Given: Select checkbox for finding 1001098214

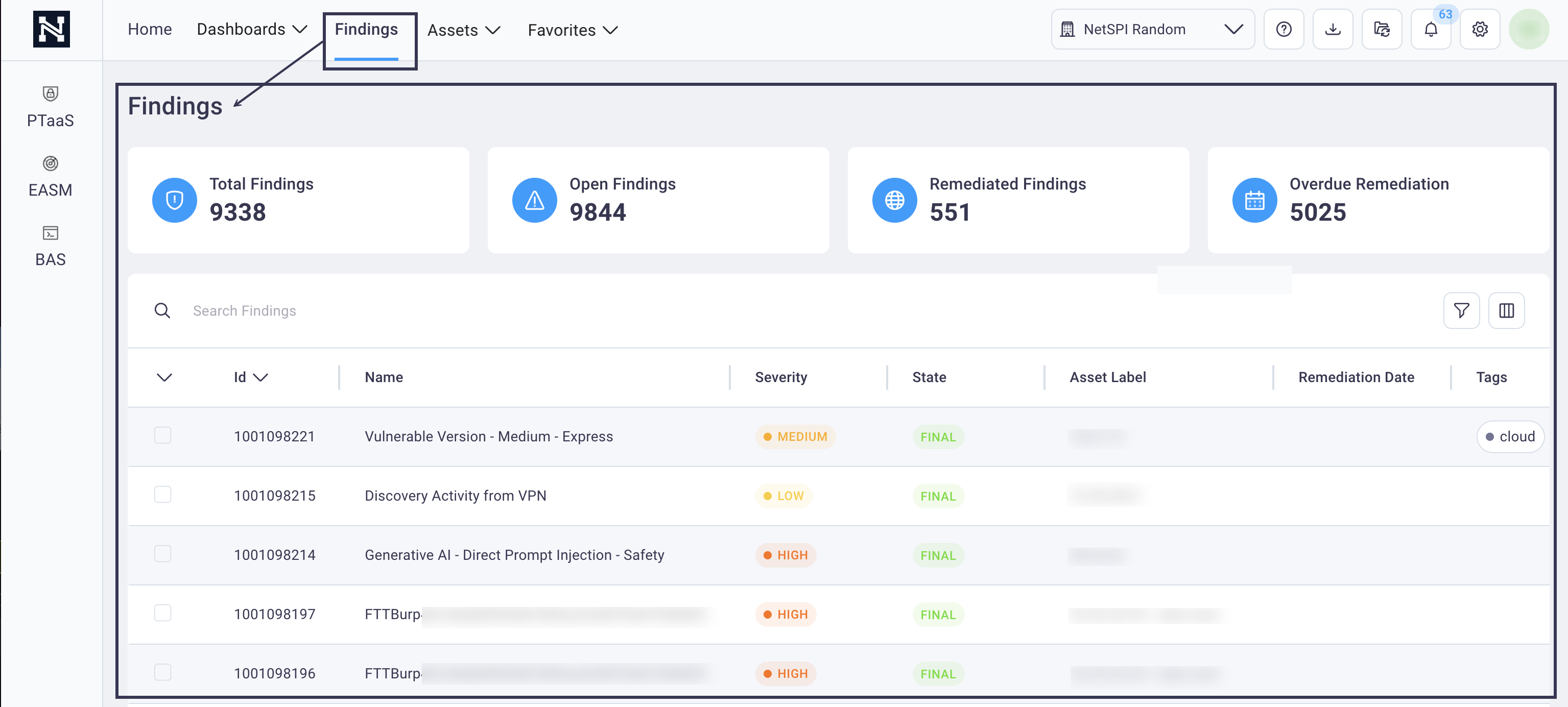Looking at the screenshot, I should tap(162, 554).
